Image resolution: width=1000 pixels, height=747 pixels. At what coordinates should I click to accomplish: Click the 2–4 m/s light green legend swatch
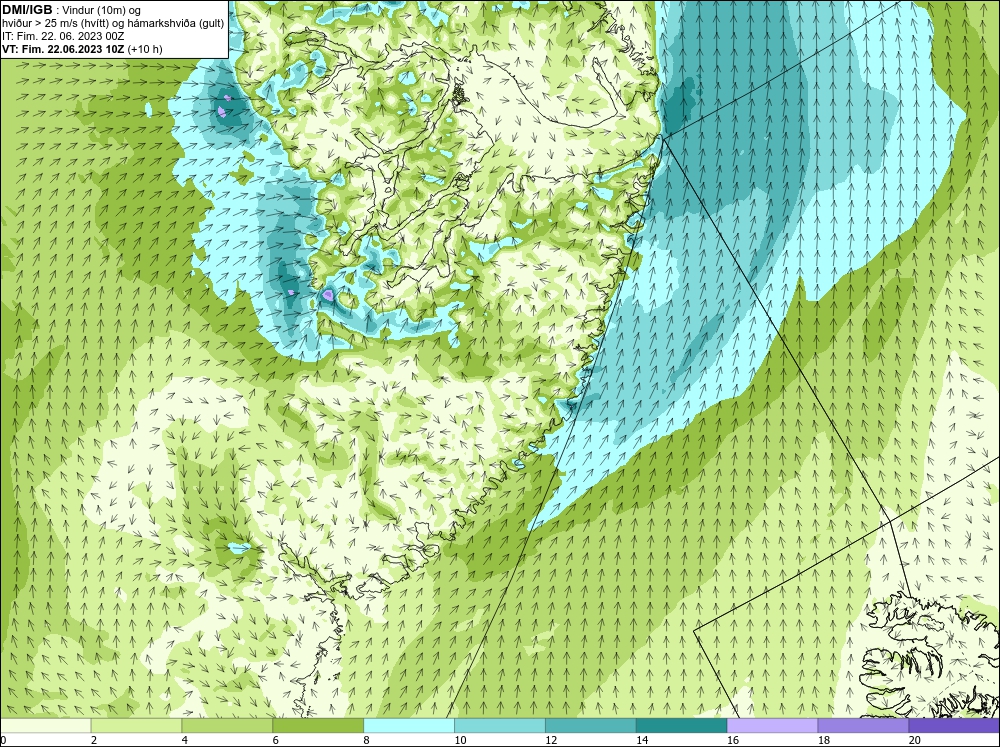(x=136, y=725)
